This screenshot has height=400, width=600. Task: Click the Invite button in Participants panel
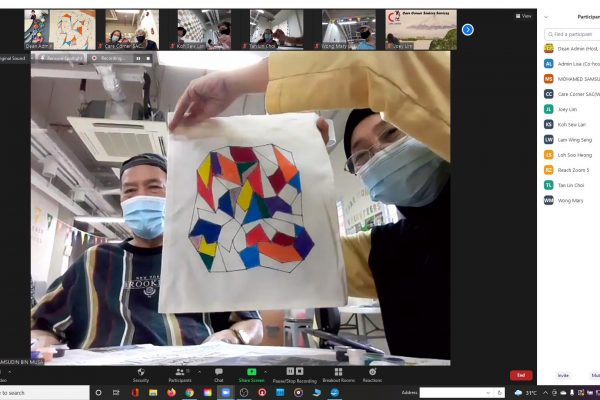tap(563, 376)
